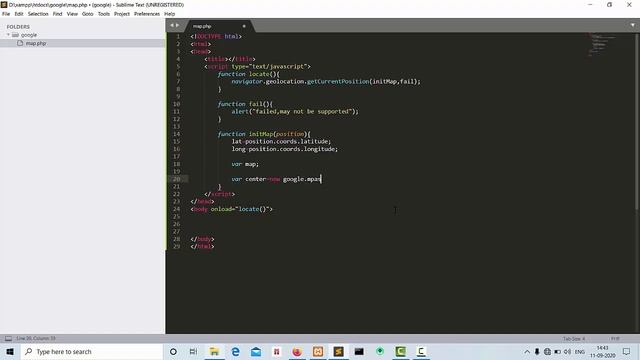
Task: Open the Windows Start menu
Action: (x=10, y=351)
